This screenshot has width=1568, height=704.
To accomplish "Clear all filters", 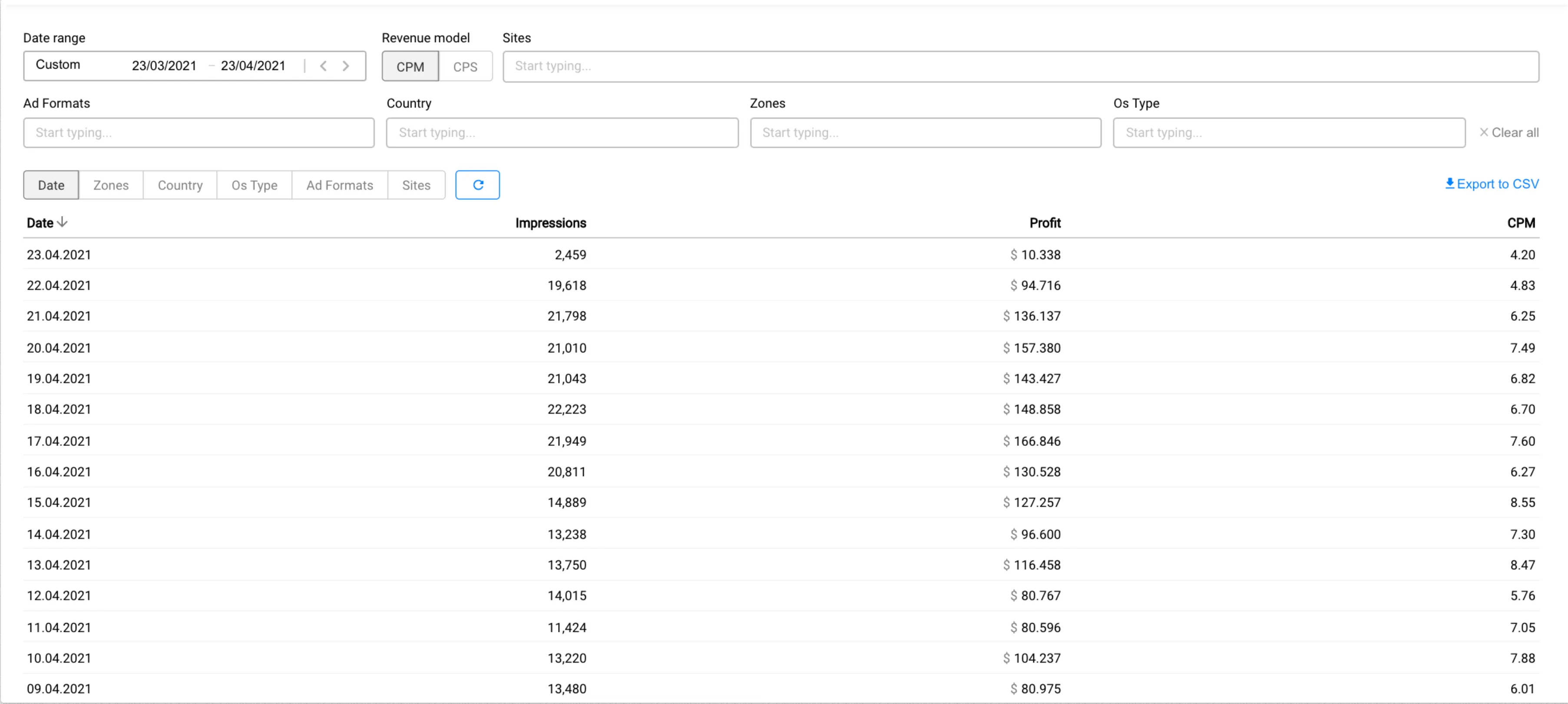I will (1509, 133).
